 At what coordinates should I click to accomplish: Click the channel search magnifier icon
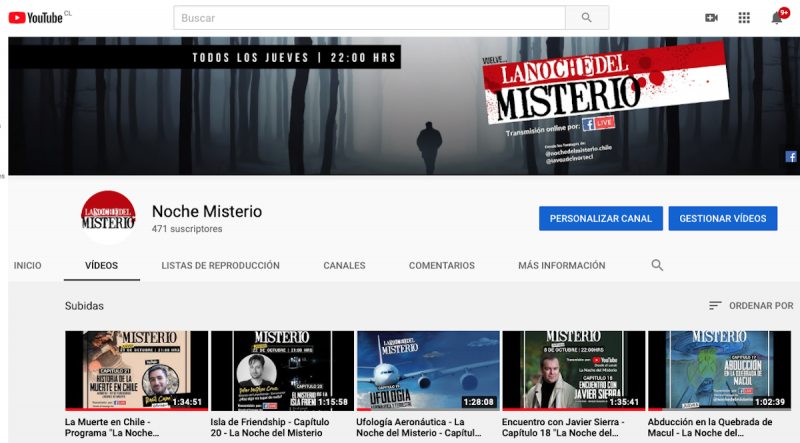coord(657,265)
